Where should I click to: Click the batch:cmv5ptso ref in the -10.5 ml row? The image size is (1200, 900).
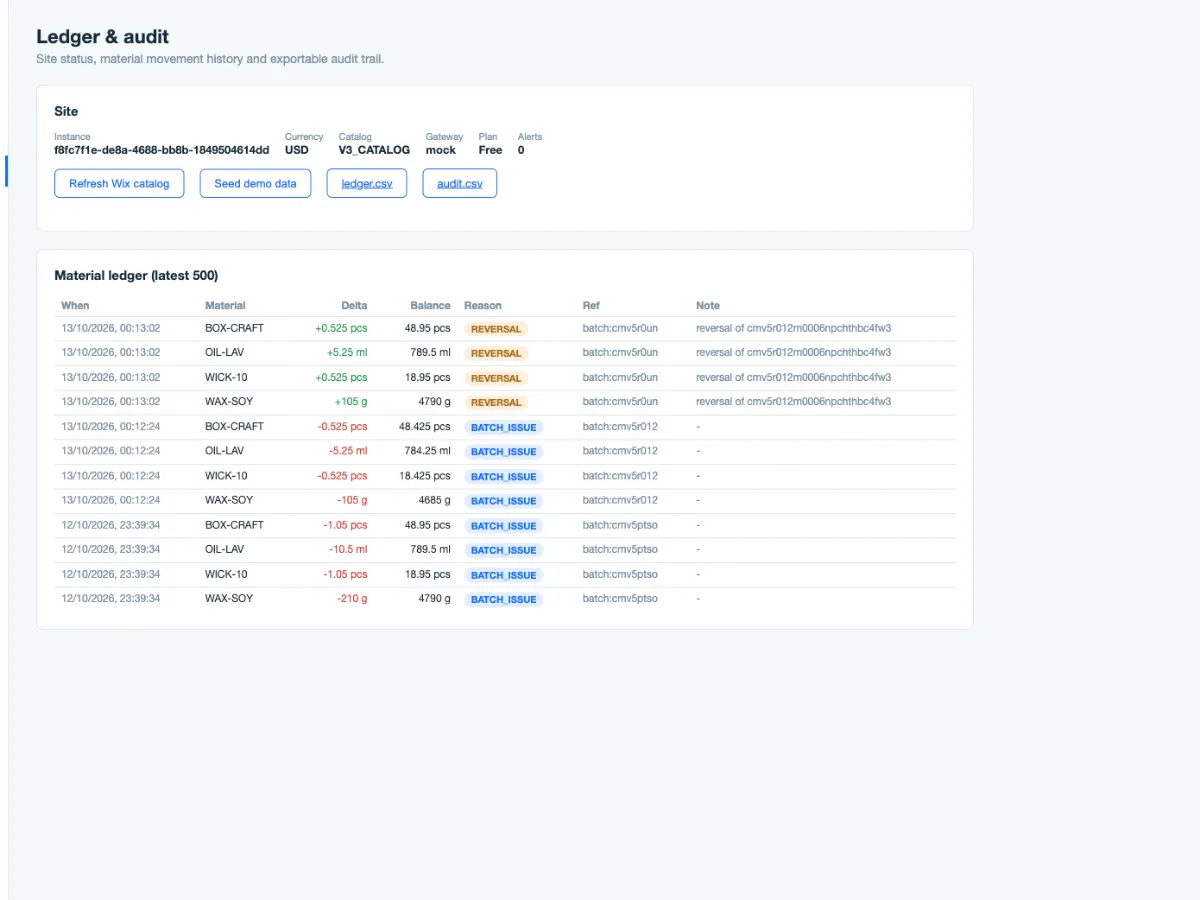pyautogui.click(x=620, y=549)
